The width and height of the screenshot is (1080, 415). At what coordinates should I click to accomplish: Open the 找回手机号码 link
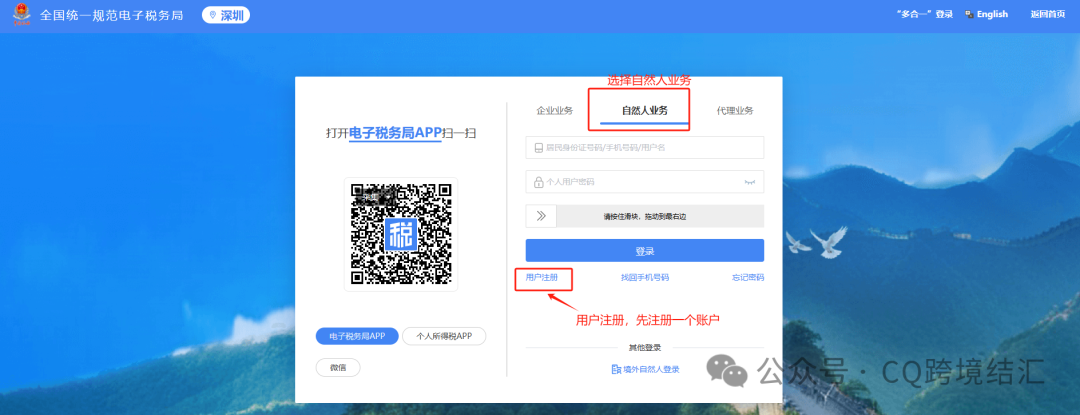coord(644,277)
